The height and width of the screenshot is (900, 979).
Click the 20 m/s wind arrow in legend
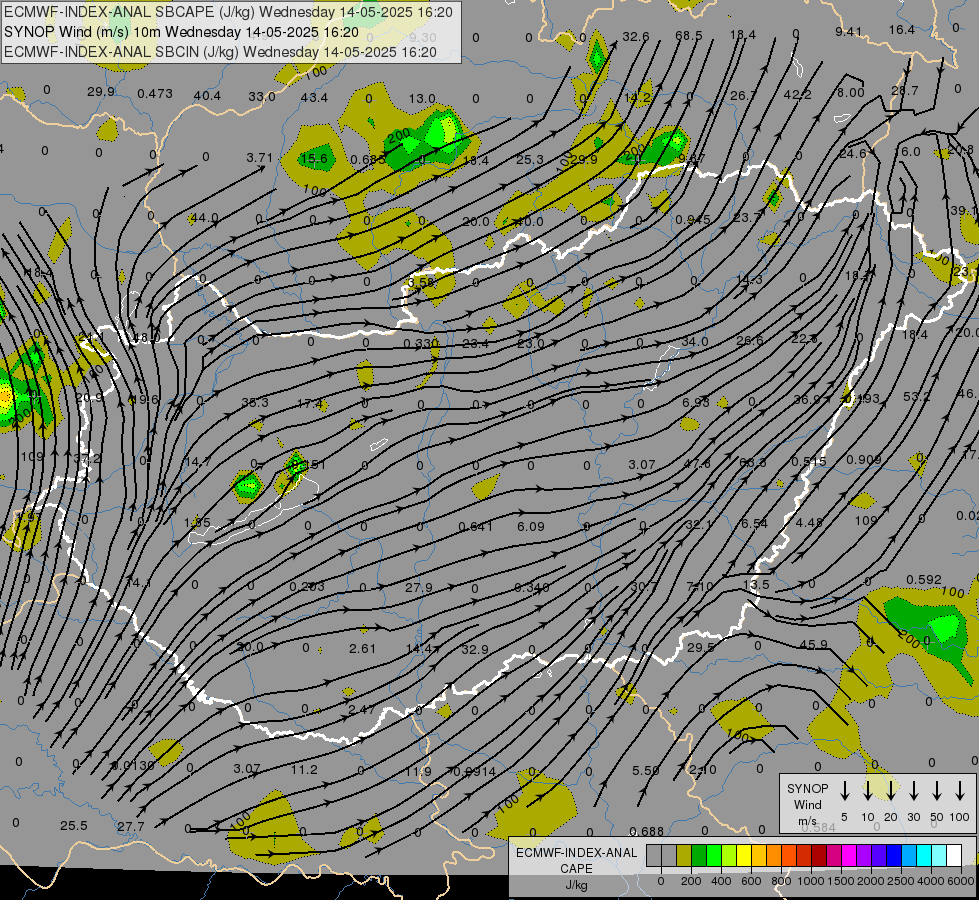pos(890,791)
